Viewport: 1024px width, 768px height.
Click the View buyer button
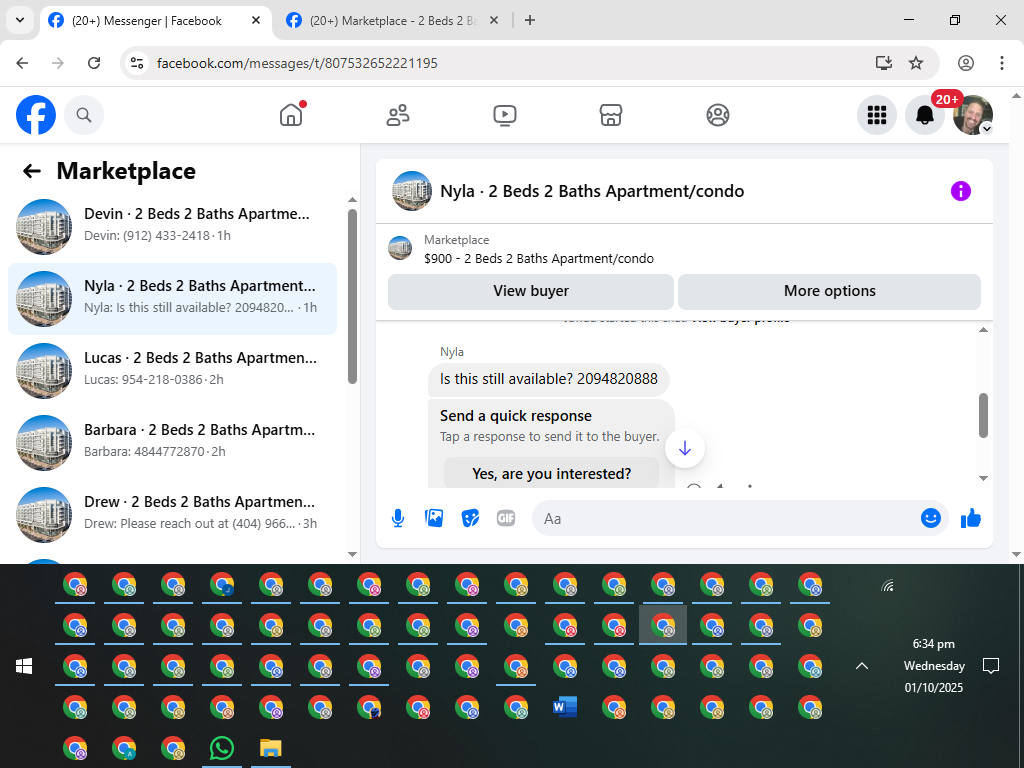point(531,291)
